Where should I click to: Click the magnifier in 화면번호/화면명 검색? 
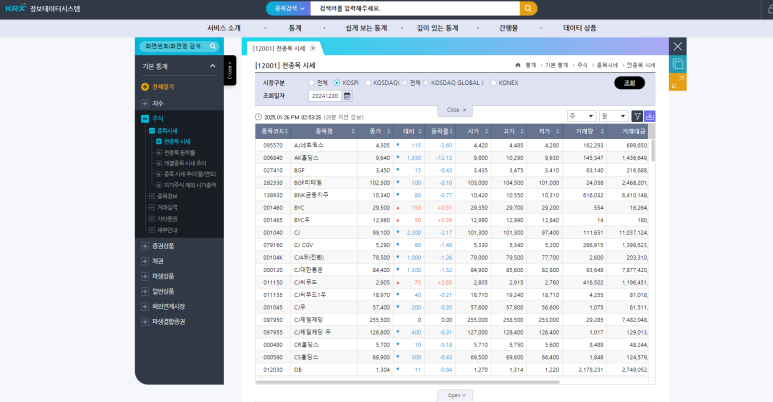213,46
